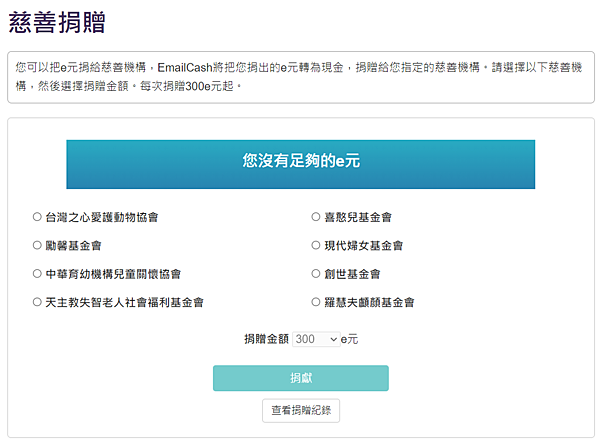Screen dimensions: 600x447
Task: Choose 勵馨基金會 charity option
Action: tap(37, 245)
